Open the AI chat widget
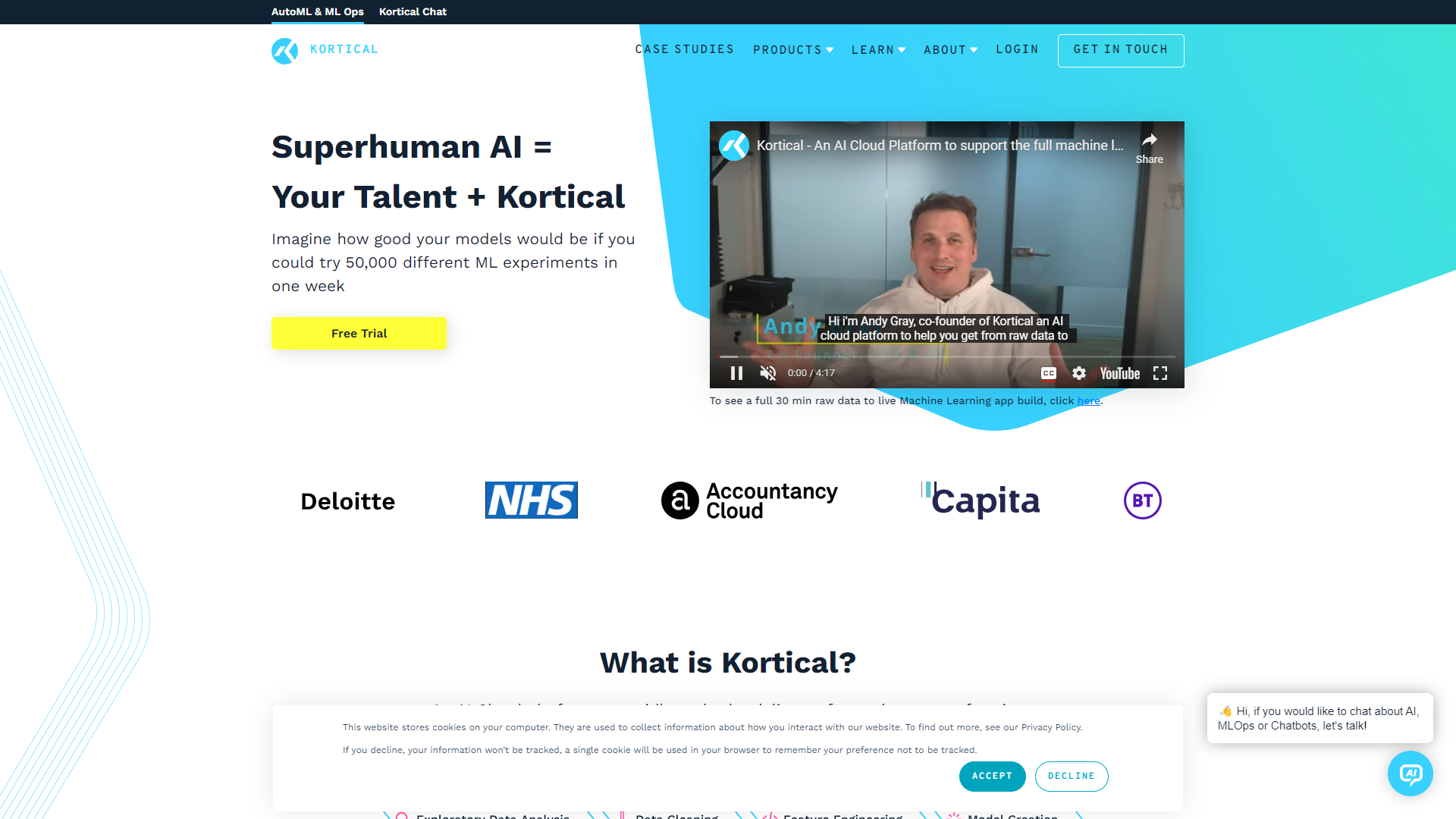1456x819 pixels. pyautogui.click(x=1410, y=773)
